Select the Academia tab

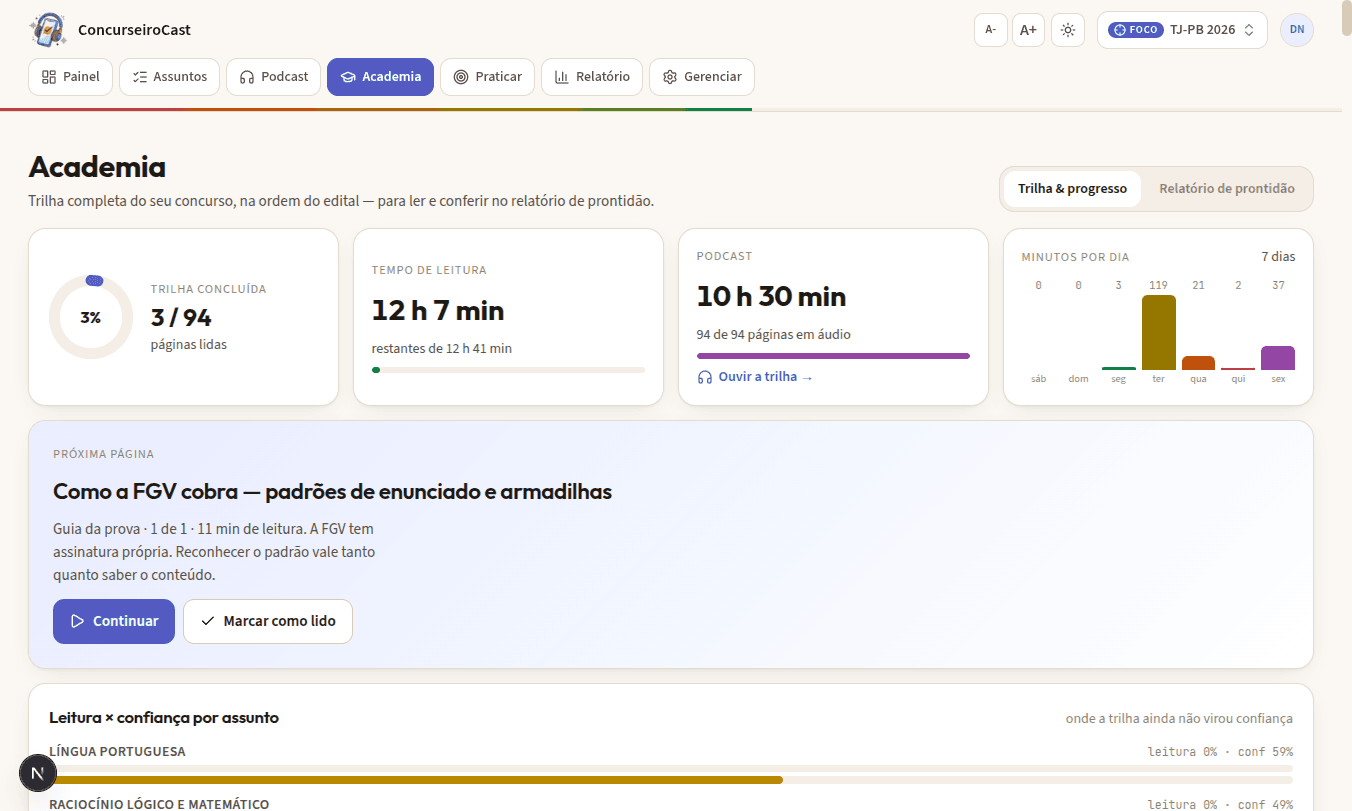(380, 77)
